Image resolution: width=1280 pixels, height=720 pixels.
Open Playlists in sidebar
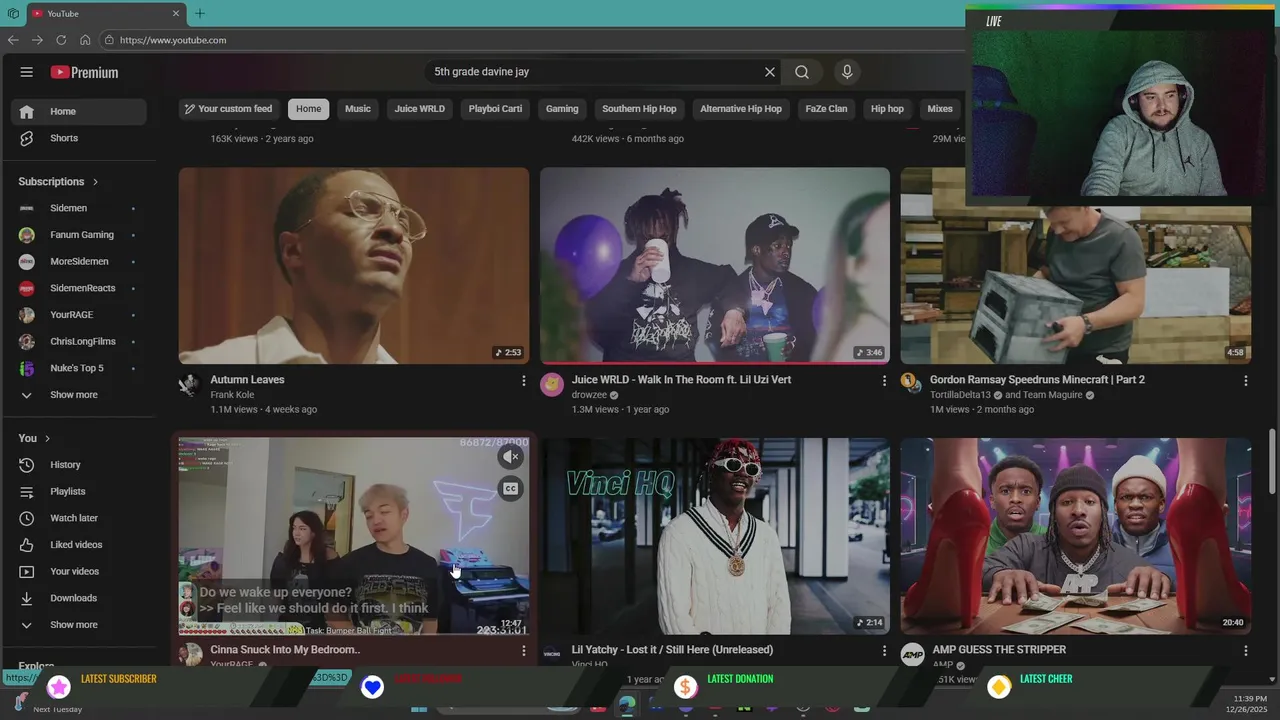[78, 491]
